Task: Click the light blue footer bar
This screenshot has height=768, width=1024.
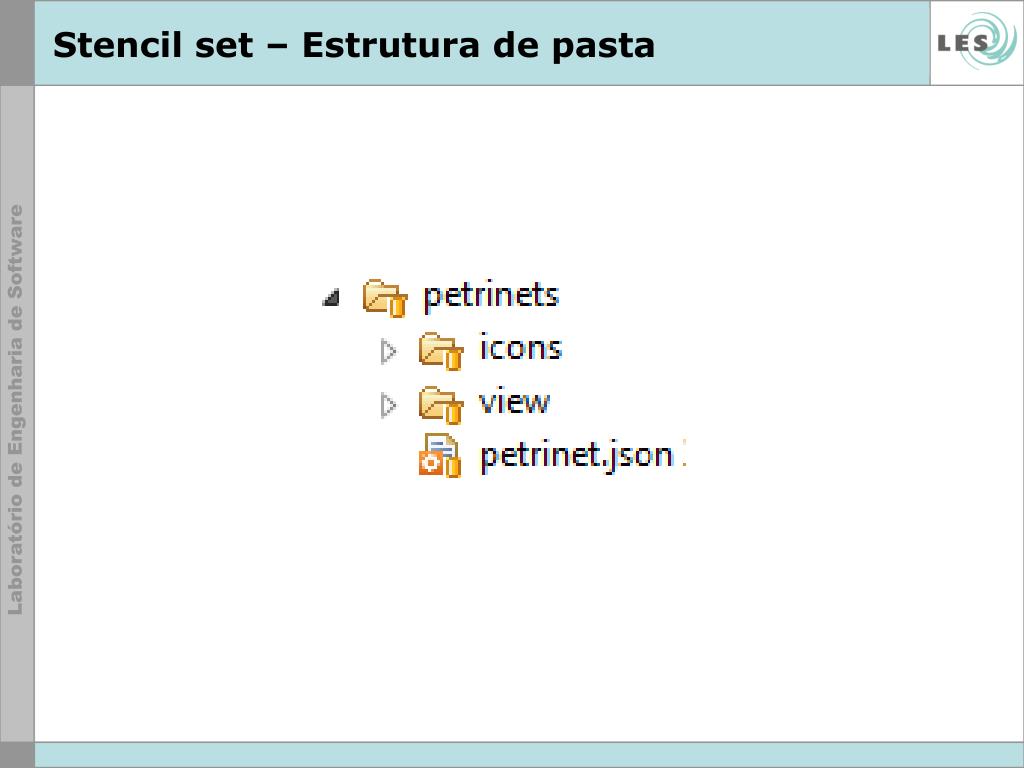Action: [529, 755]
